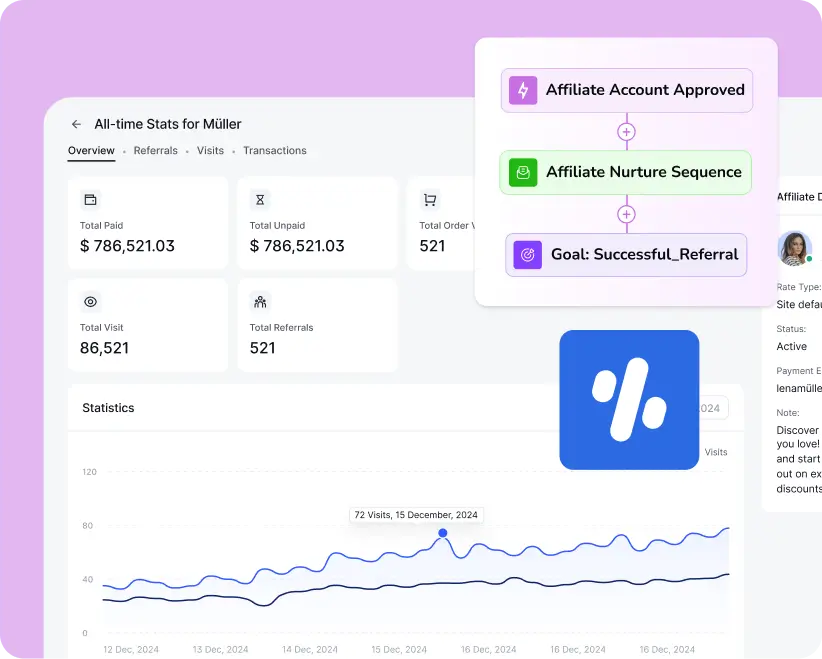Open the Affiliate Account Approved trigger step
The width and height of the screenshot is (822, 659).
pyautogui.click(x=626, y=90)
